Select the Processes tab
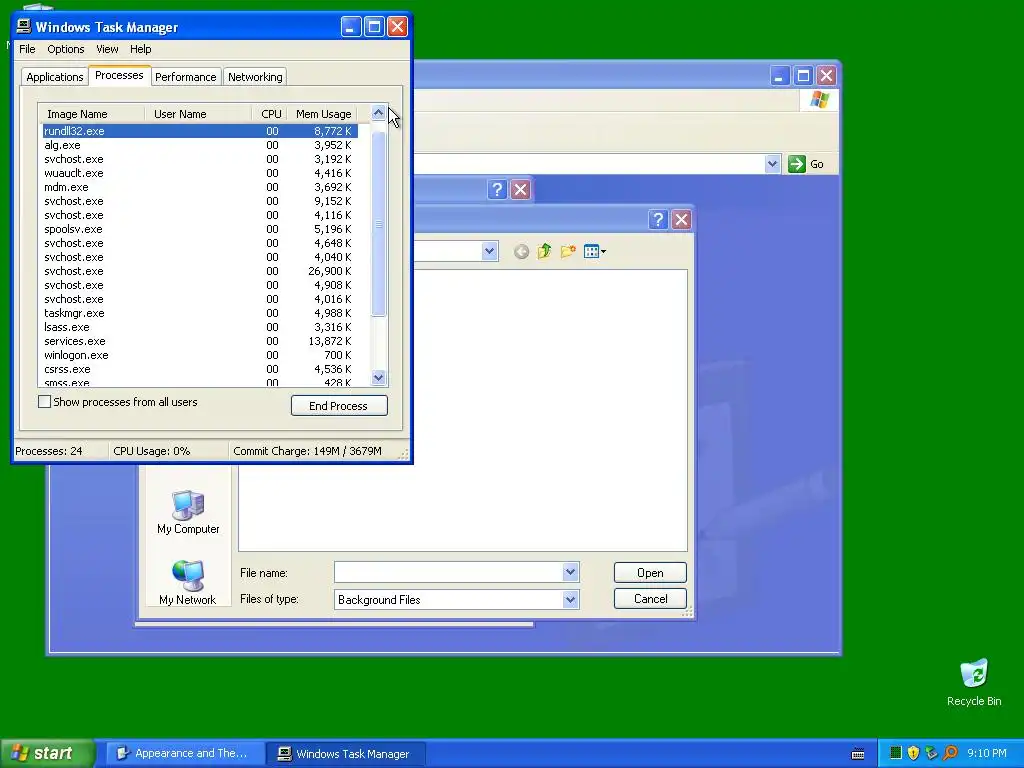 pos(119,76)
